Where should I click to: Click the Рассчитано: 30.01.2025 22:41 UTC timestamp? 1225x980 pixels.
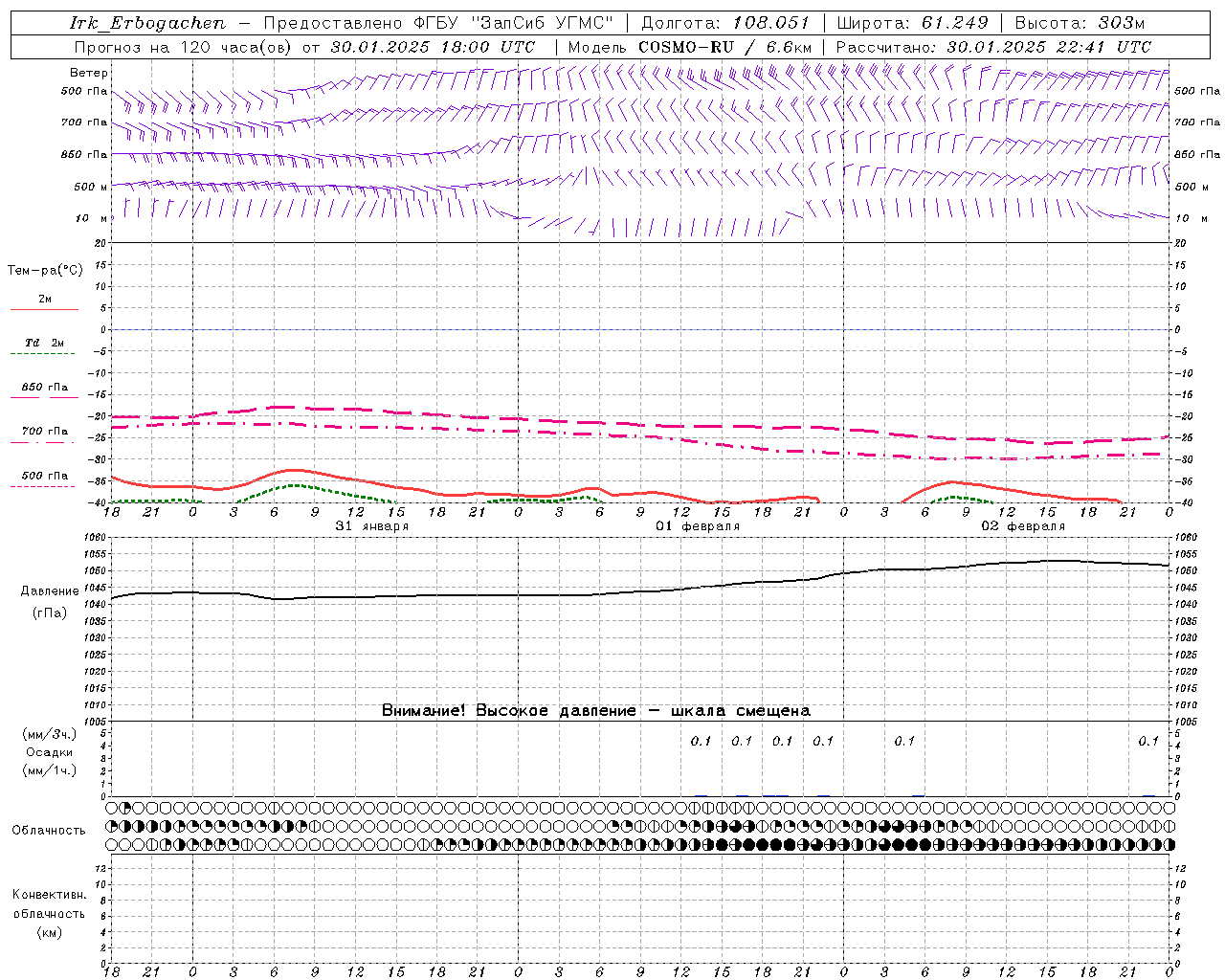(x=993, y=47)
